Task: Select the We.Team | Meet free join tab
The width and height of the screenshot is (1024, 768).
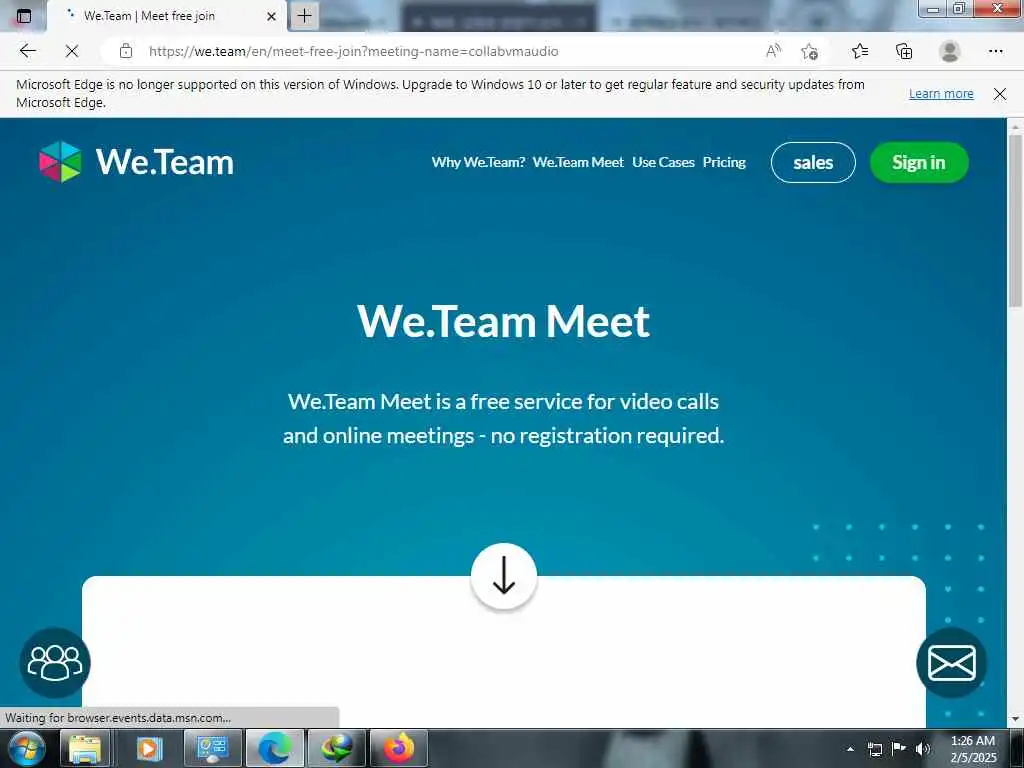Action: 167,16
